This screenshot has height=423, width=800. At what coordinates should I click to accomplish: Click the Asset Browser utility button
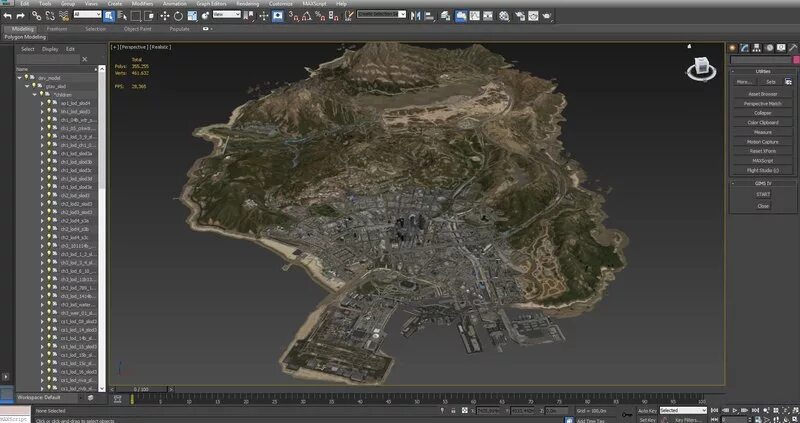tap(763, 94)
